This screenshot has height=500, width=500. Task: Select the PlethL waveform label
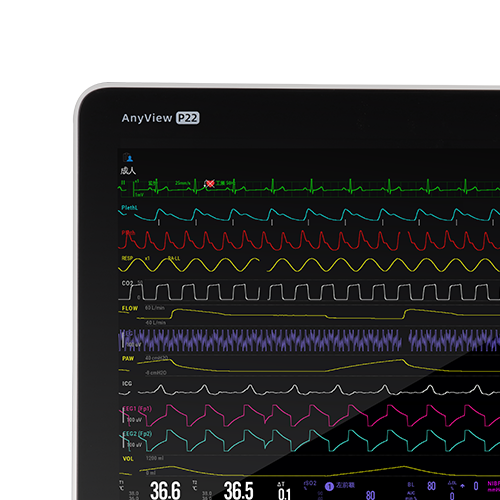129,208
